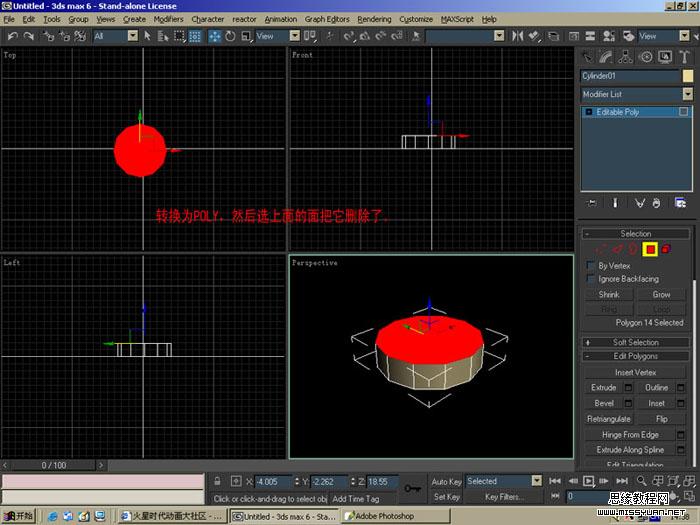Open Bevel settings box
Image resolution: width=700 pixels, height=525 pixels.
point(628,403)
